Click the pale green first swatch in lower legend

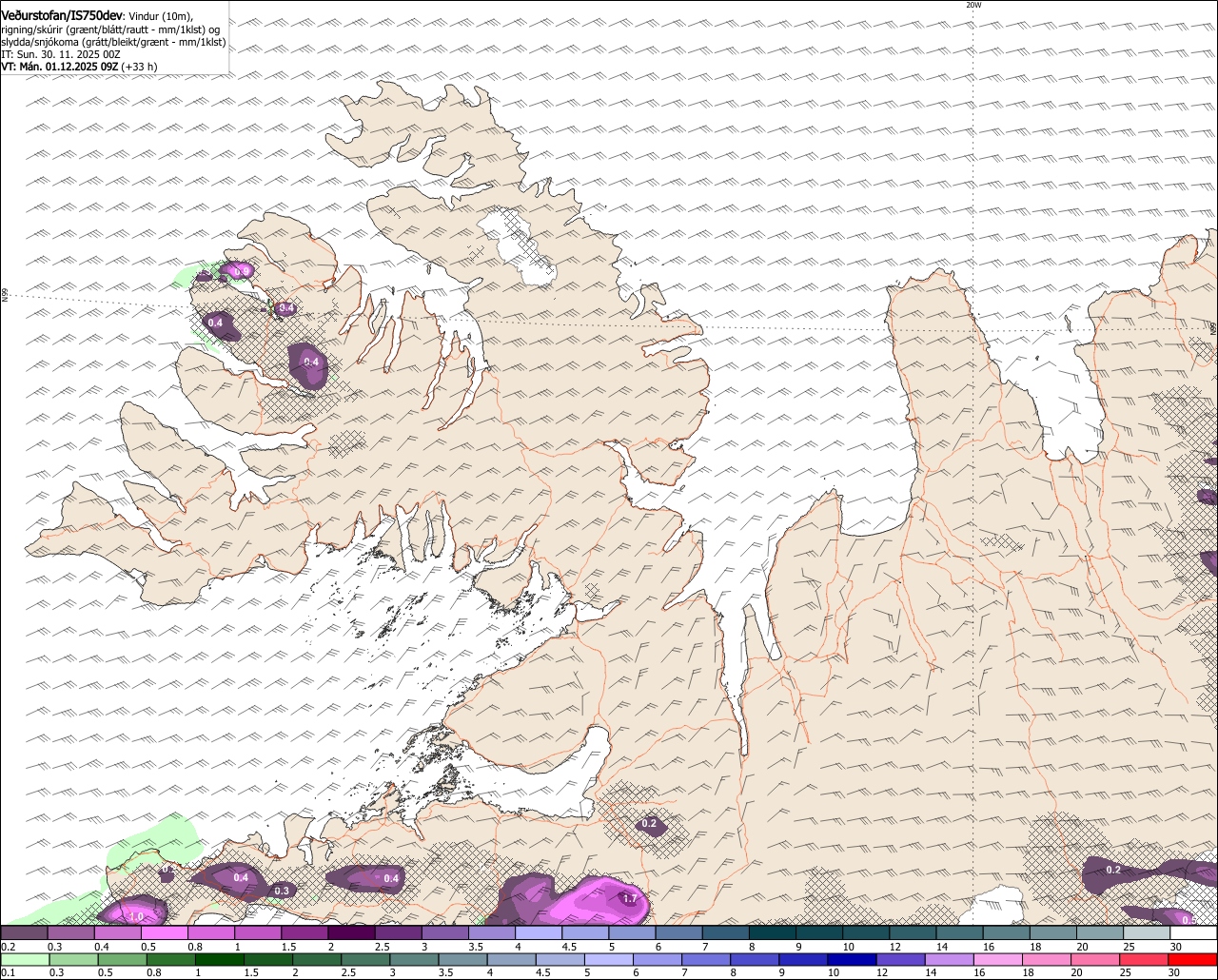coord(24,959)
